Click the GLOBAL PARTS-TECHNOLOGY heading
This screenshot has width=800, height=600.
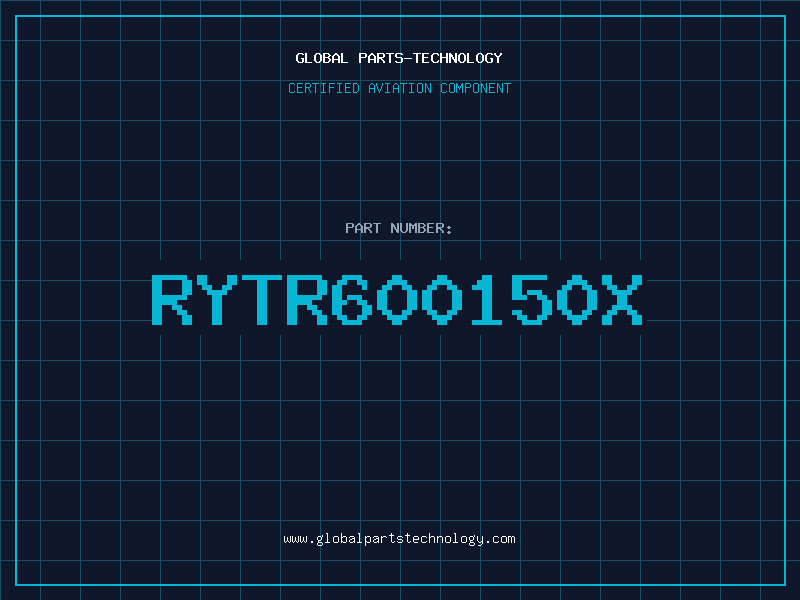399,58
